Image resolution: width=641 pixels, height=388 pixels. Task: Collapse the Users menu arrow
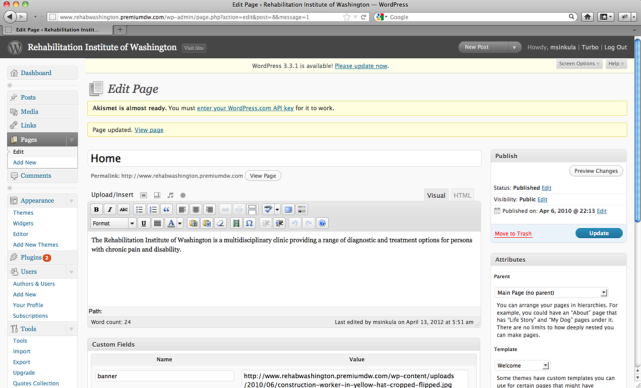tap(72, 272)
